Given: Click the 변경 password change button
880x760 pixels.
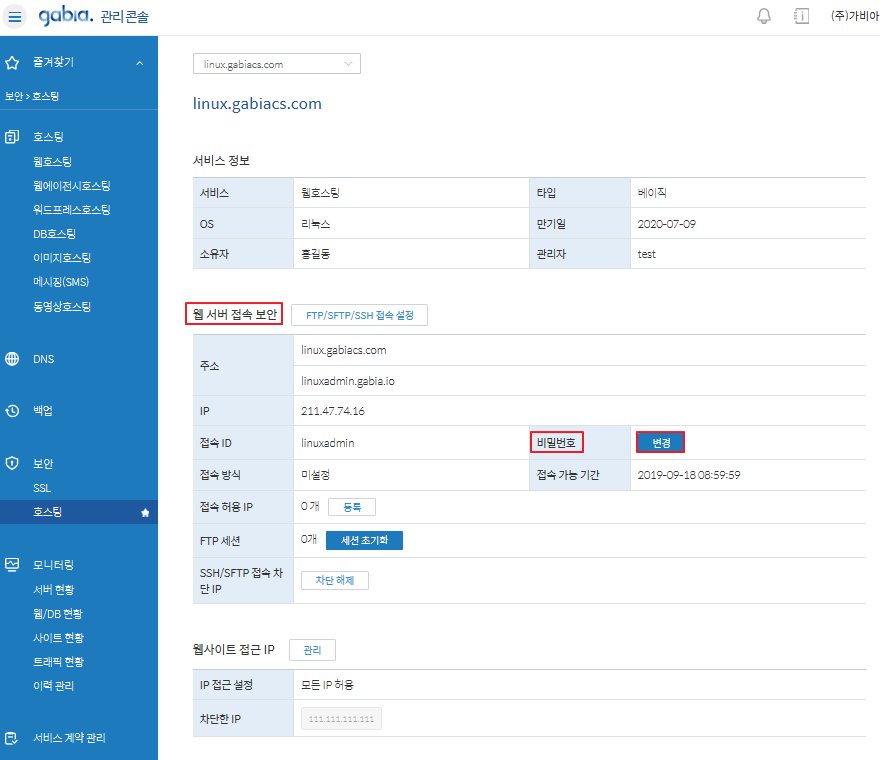Looking at the screenshot, I should point(660,443).
